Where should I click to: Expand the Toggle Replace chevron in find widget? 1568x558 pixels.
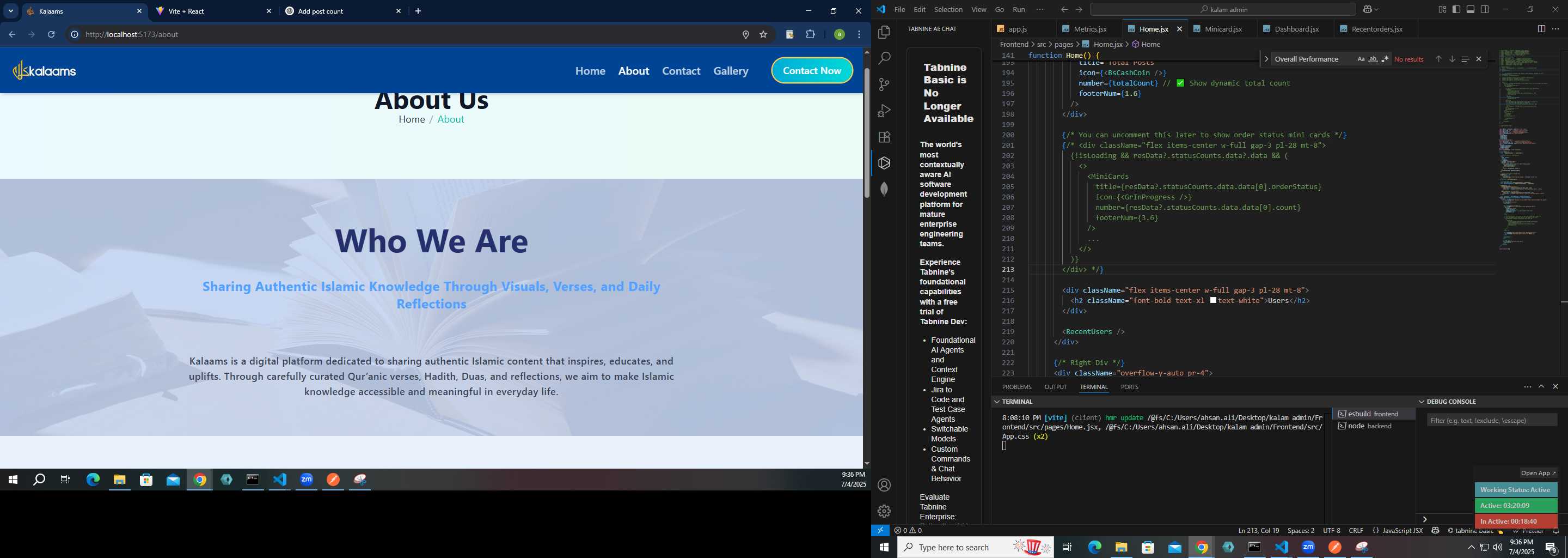[1266, 59]
